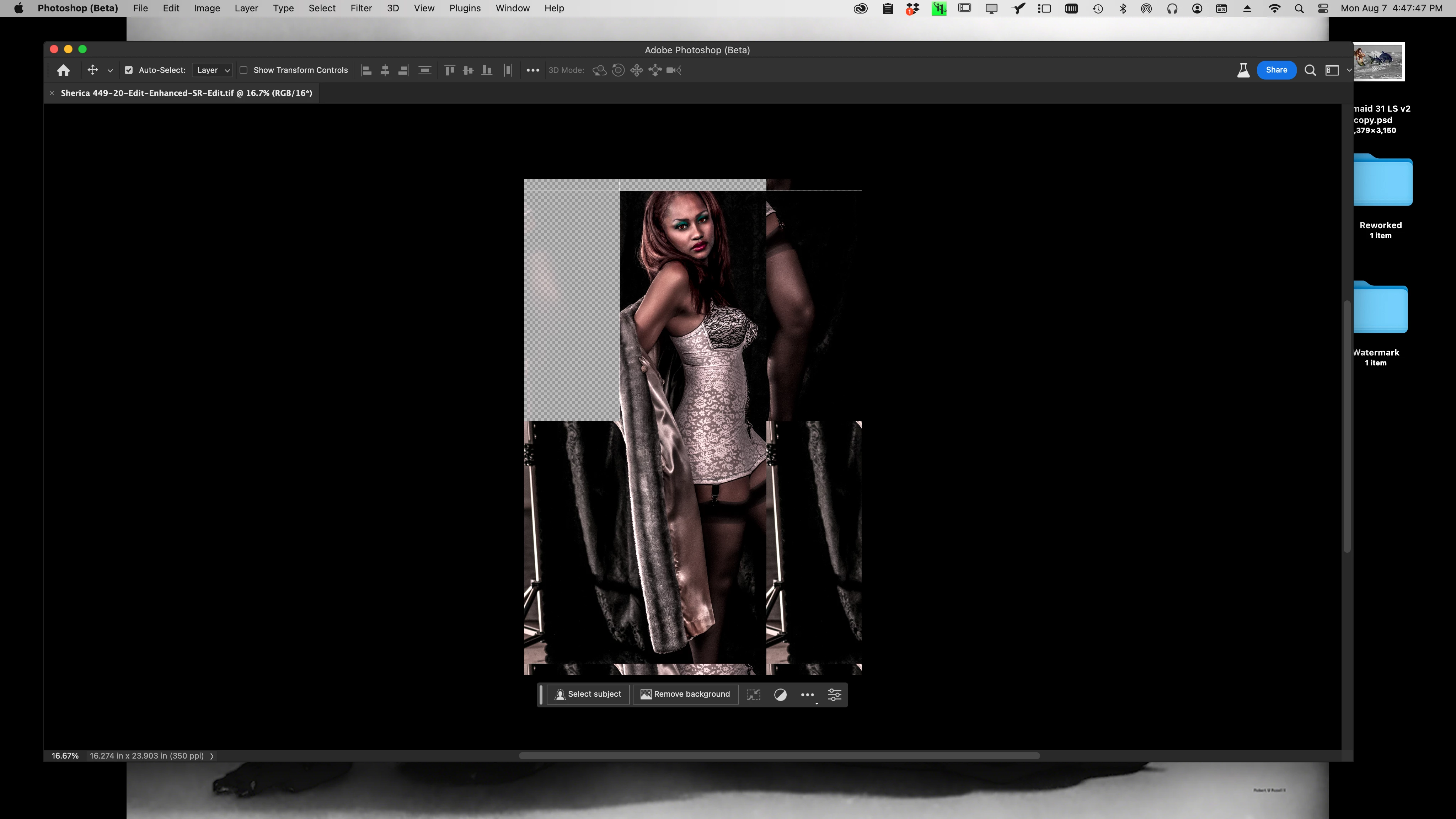Click the align top edges icon

point(449,70)
